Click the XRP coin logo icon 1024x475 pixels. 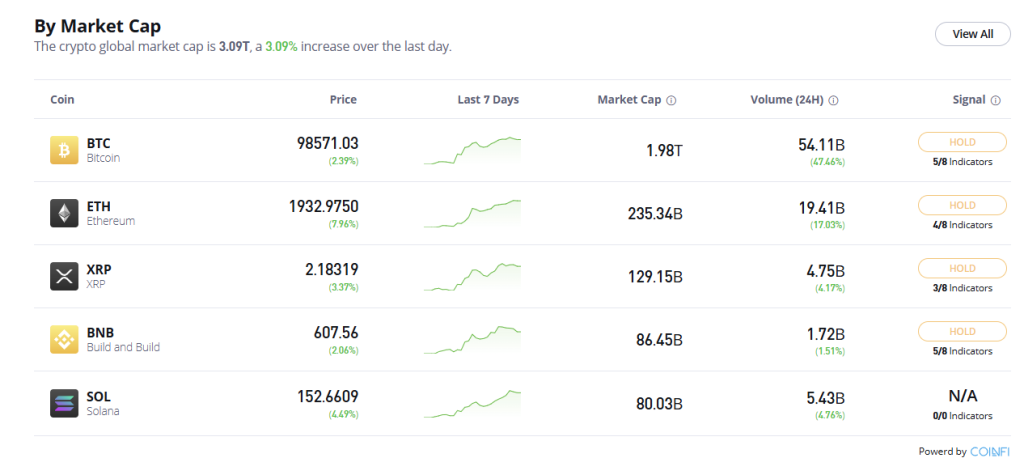click(x=64, y=276)
